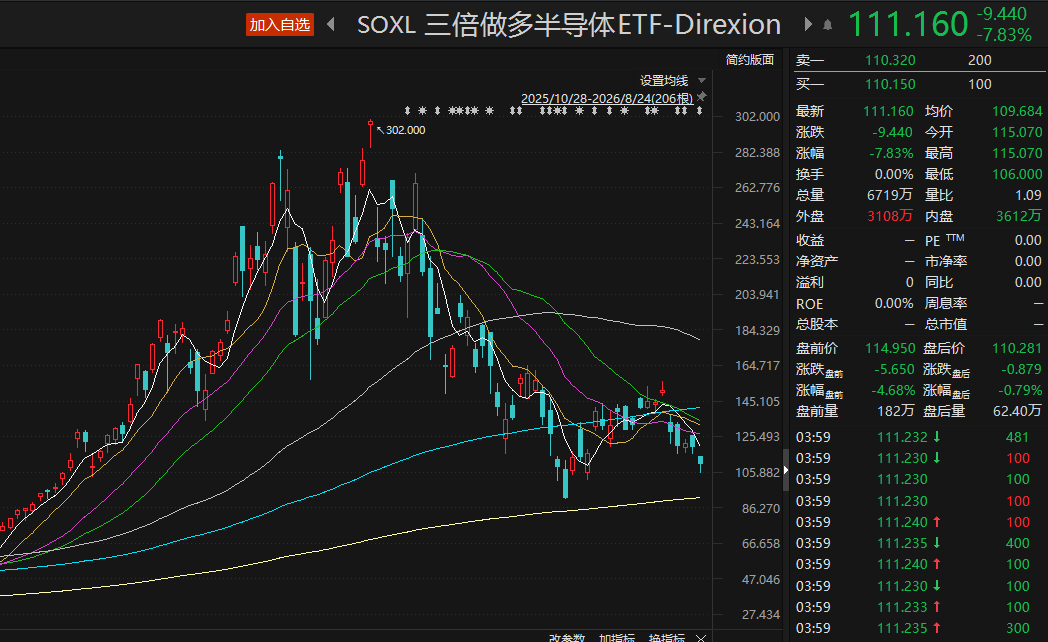Open 改参数 to modify indicator parameters
This screenshot has width=1048, height=642.
pos(567,637)
